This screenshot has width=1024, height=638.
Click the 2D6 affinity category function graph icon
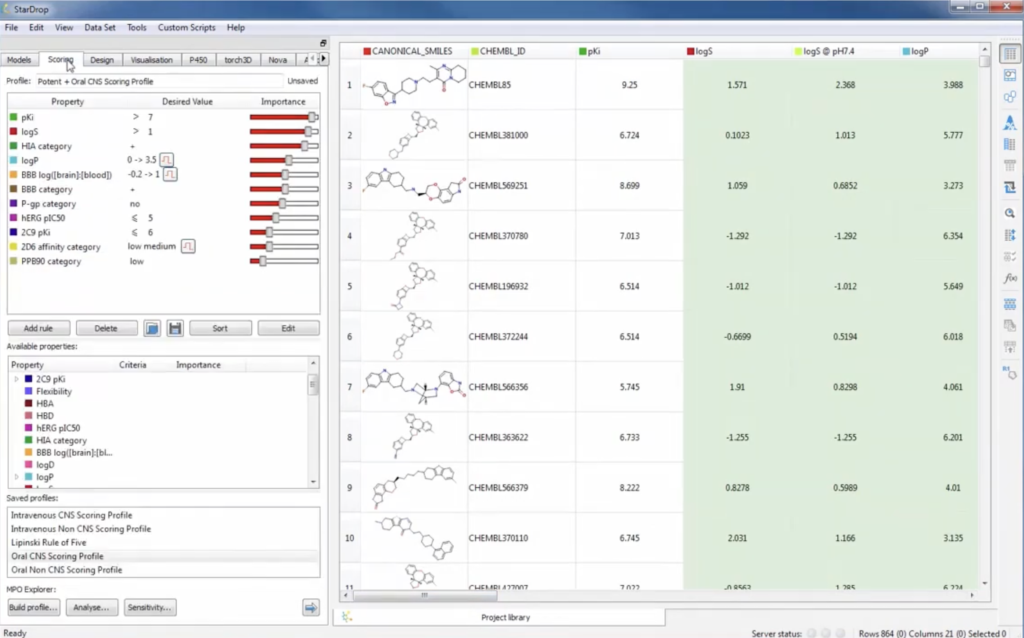187,246
